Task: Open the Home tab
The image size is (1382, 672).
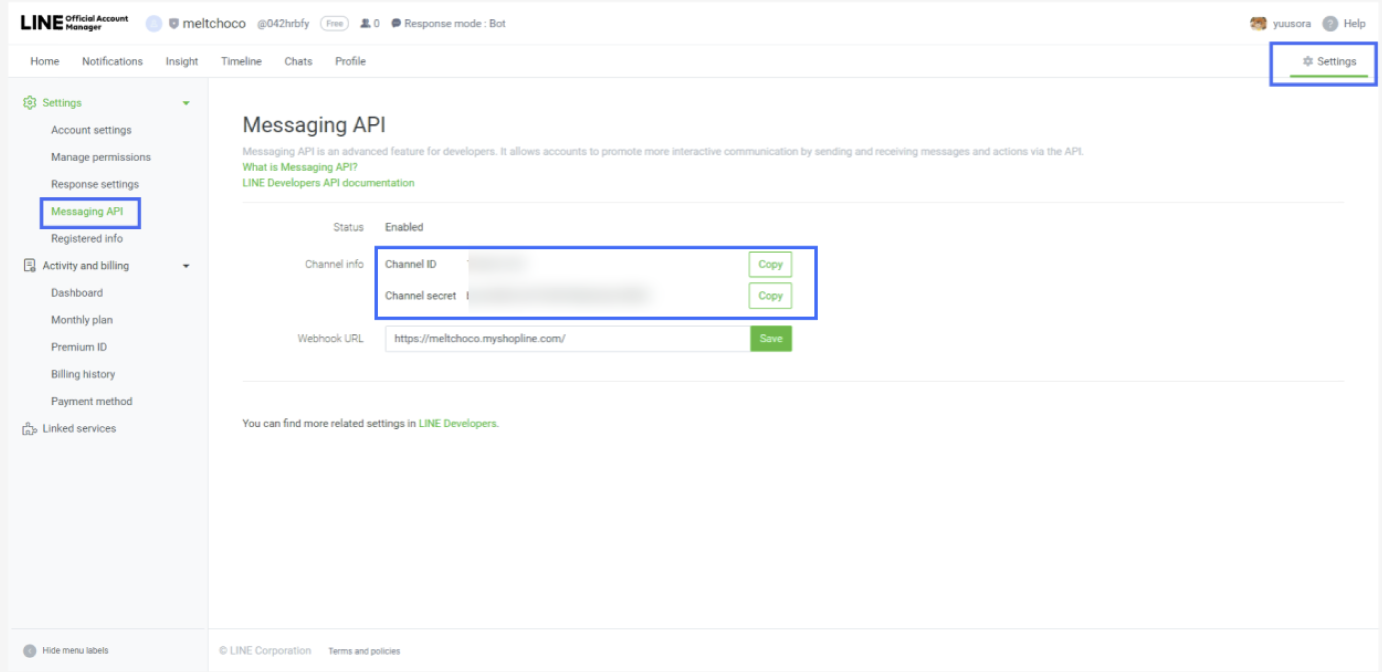Action: tap(45, 61)
